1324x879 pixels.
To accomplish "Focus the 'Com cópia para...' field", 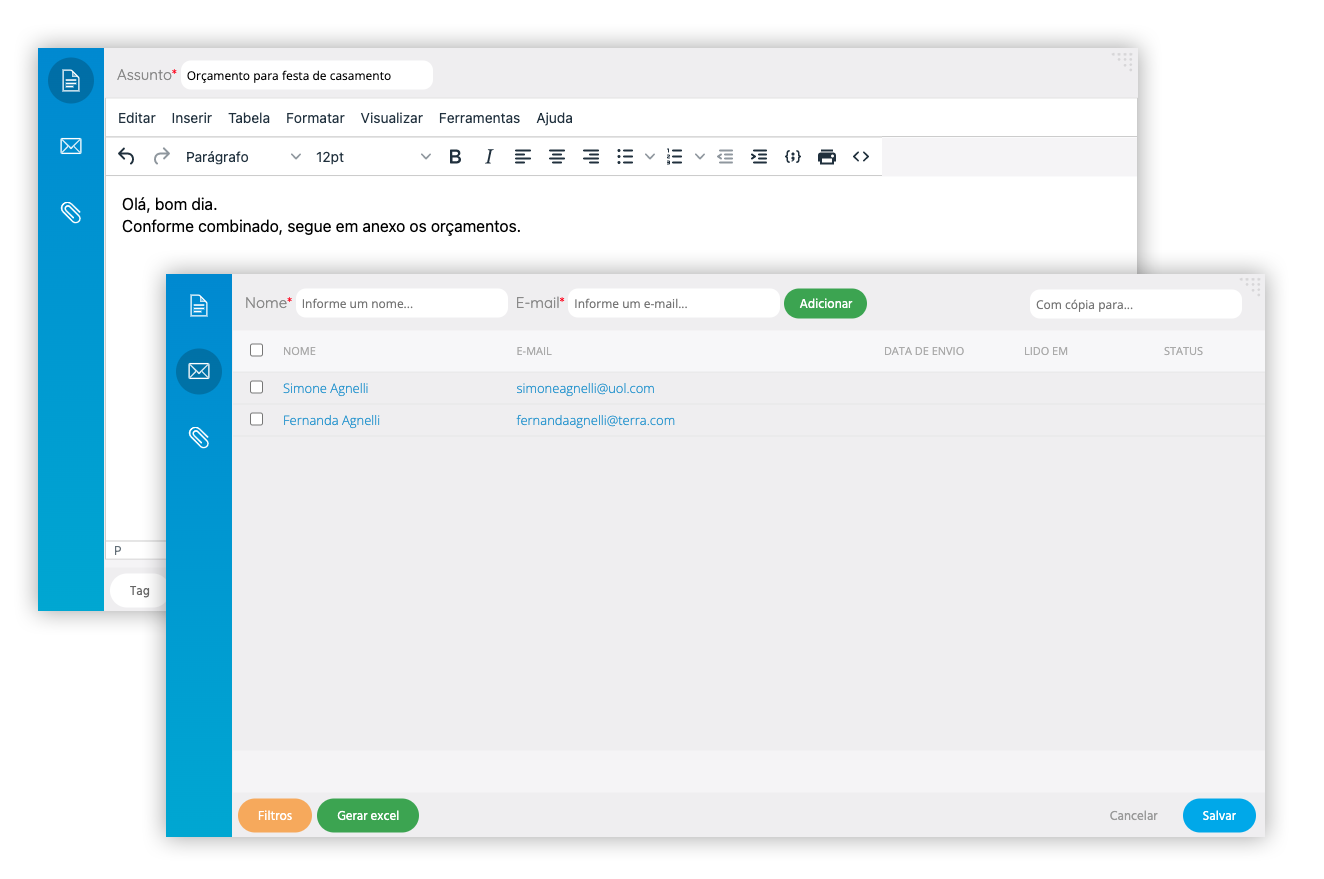I will [1136, 305].
